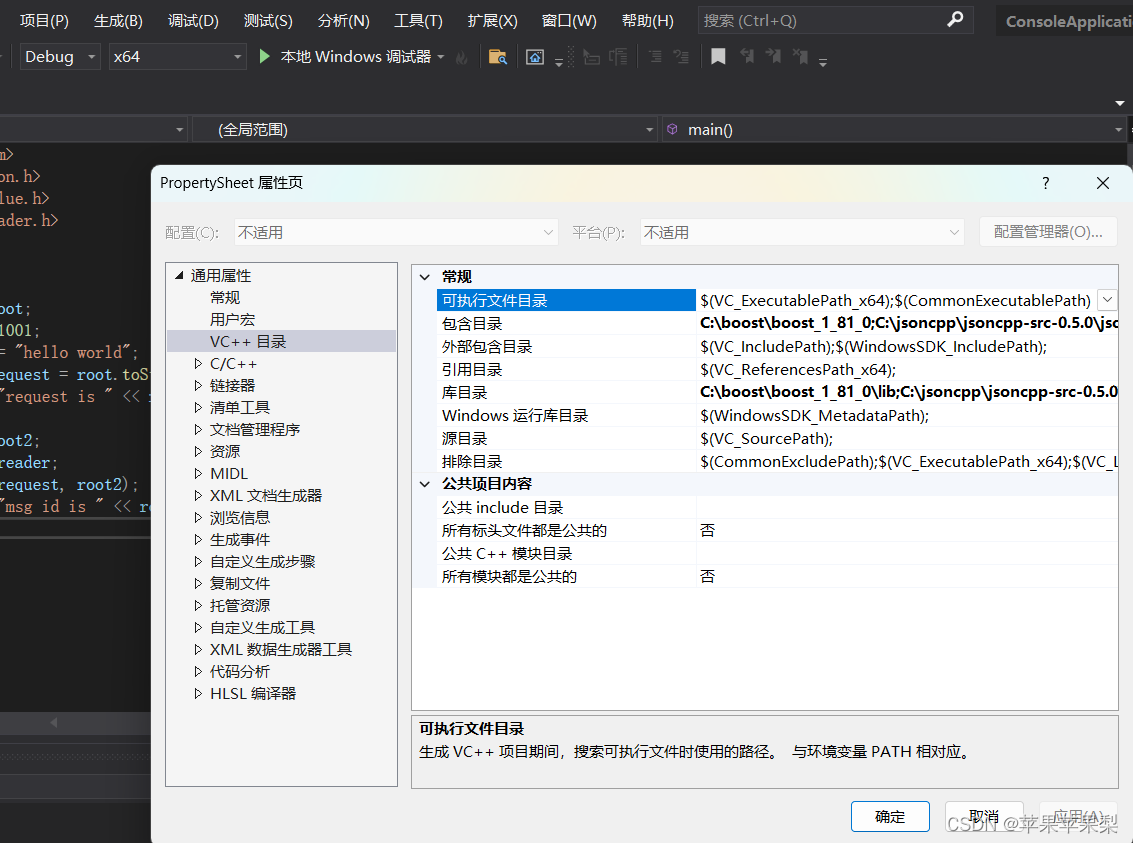Open the 帮助(H) menu
The image size is (1133, 843).
point(648,20)
